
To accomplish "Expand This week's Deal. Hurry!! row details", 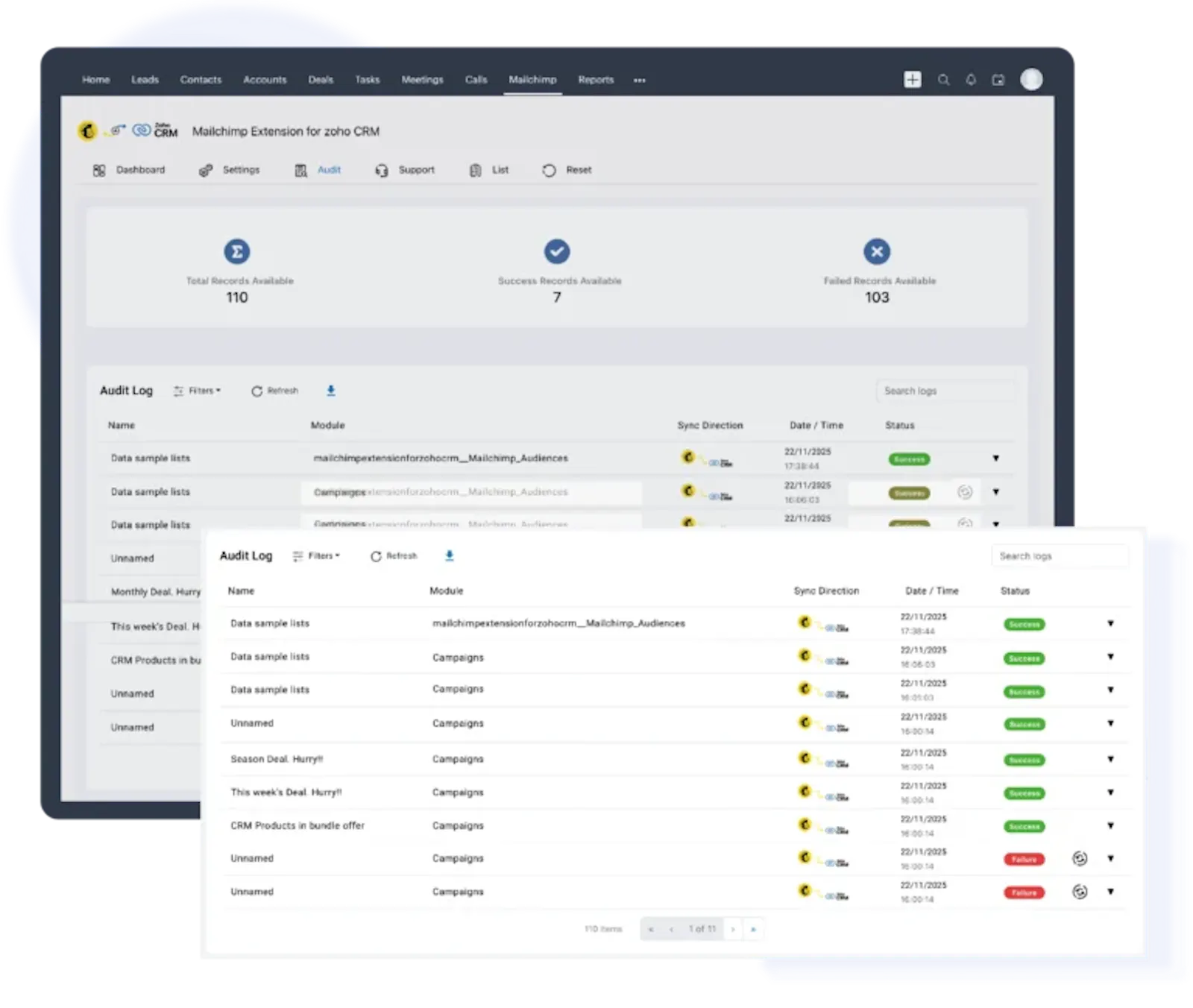I will [x=1110, y=793].
